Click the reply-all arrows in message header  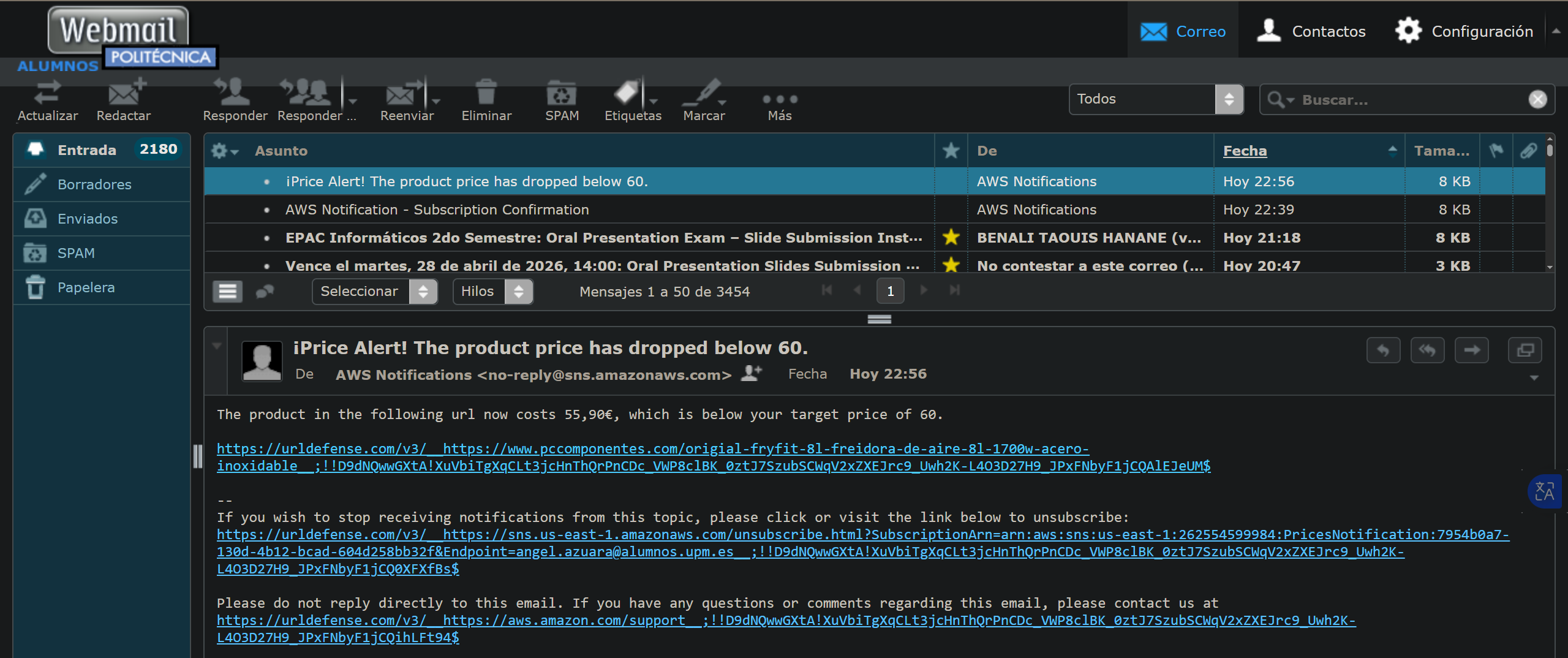(1427, 350)
